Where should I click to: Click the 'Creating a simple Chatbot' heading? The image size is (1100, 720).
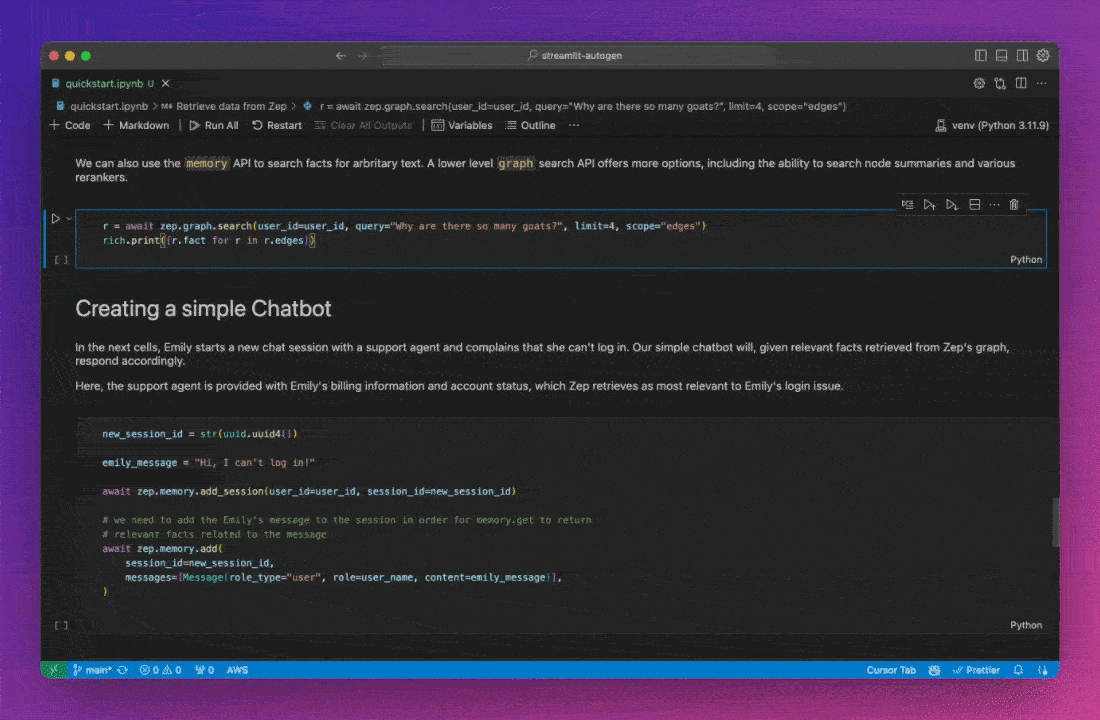(203, 309)
